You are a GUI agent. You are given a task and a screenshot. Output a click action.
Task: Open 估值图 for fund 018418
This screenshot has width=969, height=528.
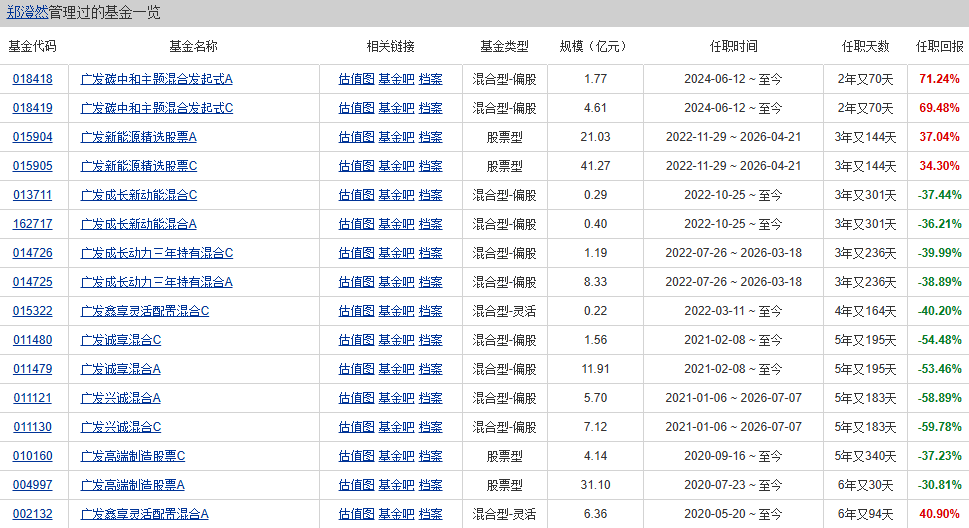click(357, 79)
